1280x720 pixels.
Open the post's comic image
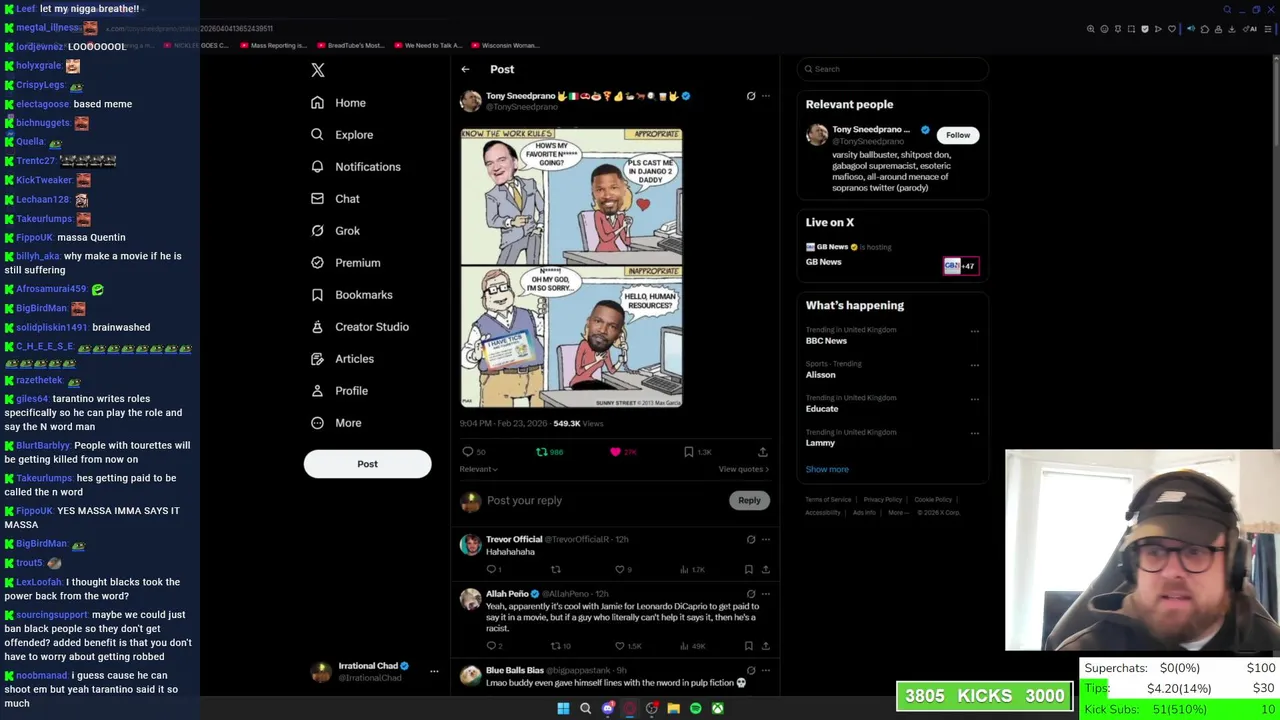click(571, 267)
